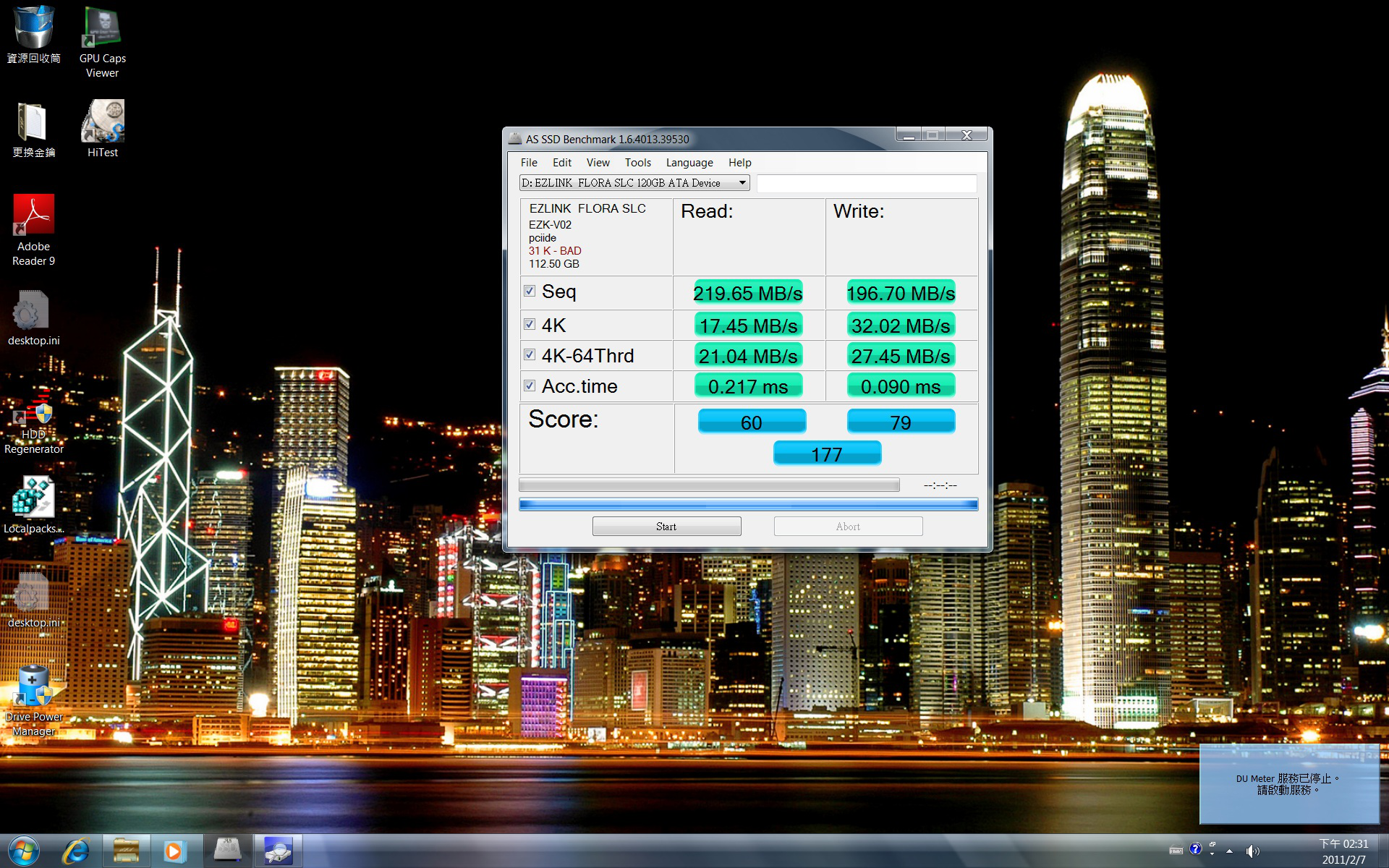Click the EZK-V02 firmware text

click(550, 225)
